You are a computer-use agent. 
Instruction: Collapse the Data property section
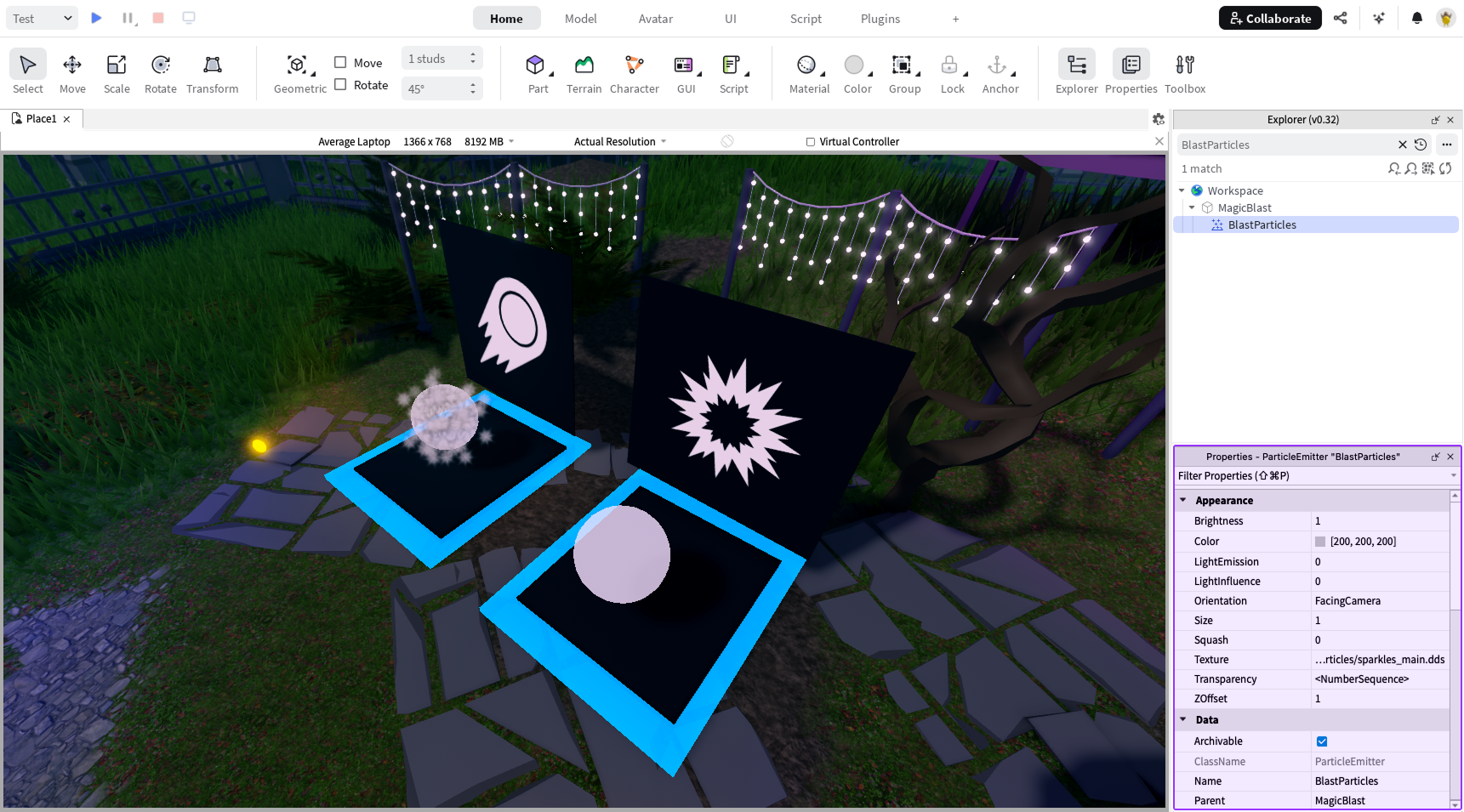point(1183,719)
